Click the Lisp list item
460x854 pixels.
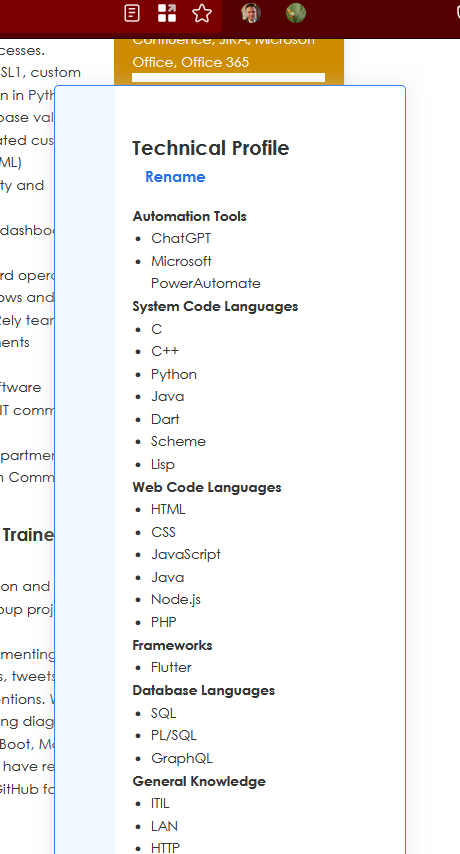coord(163,465)
